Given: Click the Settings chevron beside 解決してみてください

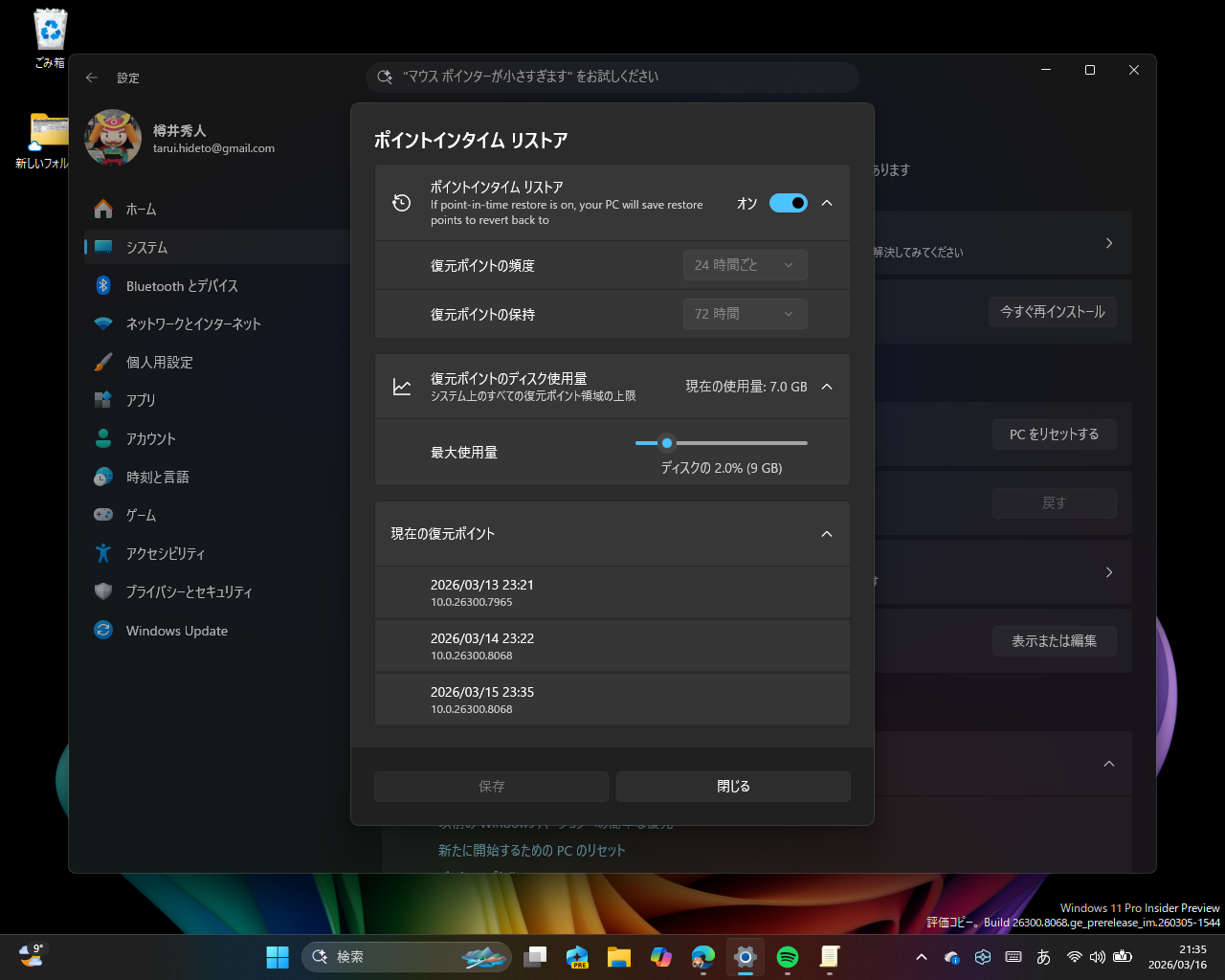Looking at the screenshot, I should click(1109, 243).
